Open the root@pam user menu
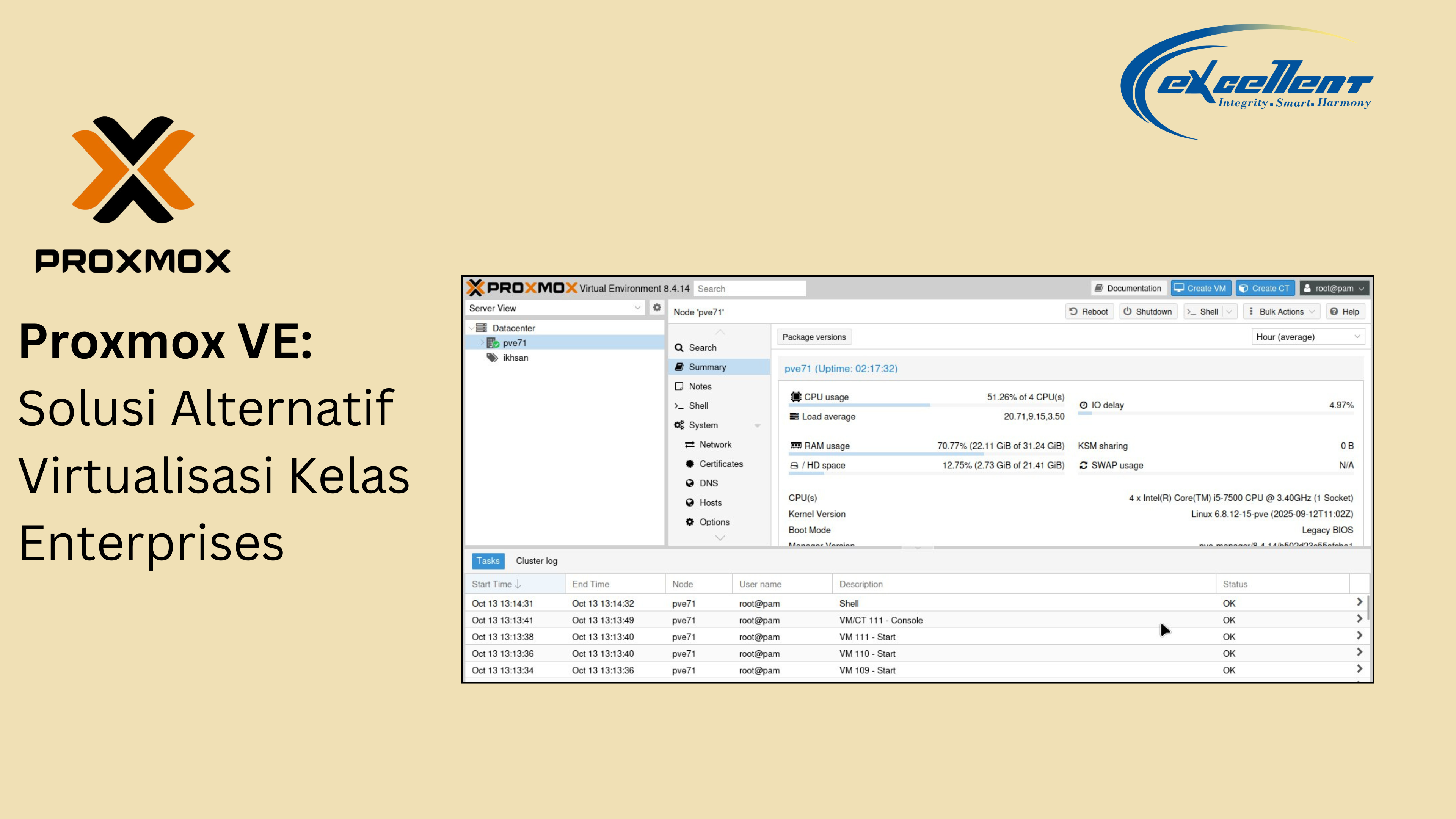Image resolution: width=1456 pixels, height=819 pixels. 1334,288
